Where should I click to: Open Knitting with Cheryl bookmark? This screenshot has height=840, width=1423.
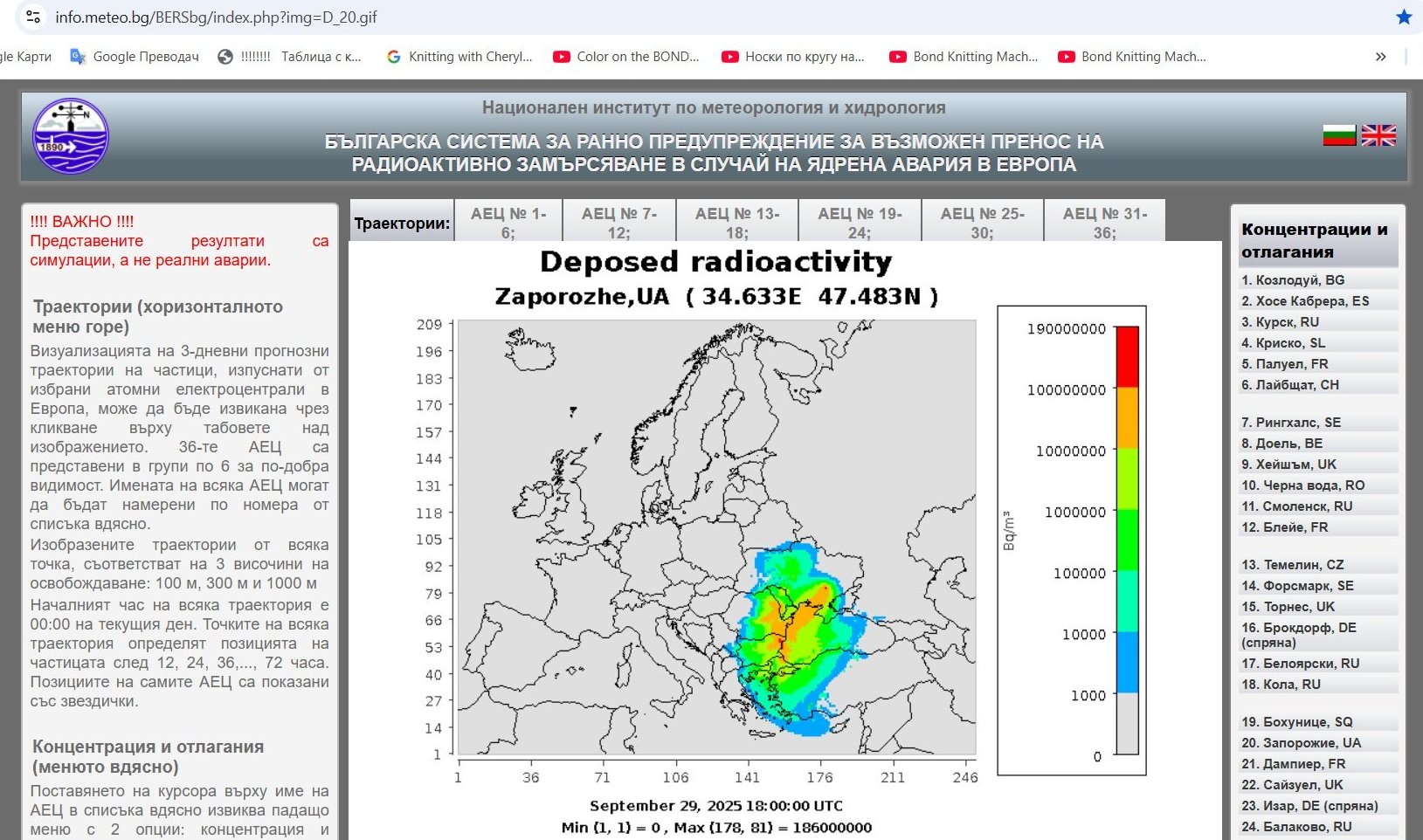(x=459, y=57)
